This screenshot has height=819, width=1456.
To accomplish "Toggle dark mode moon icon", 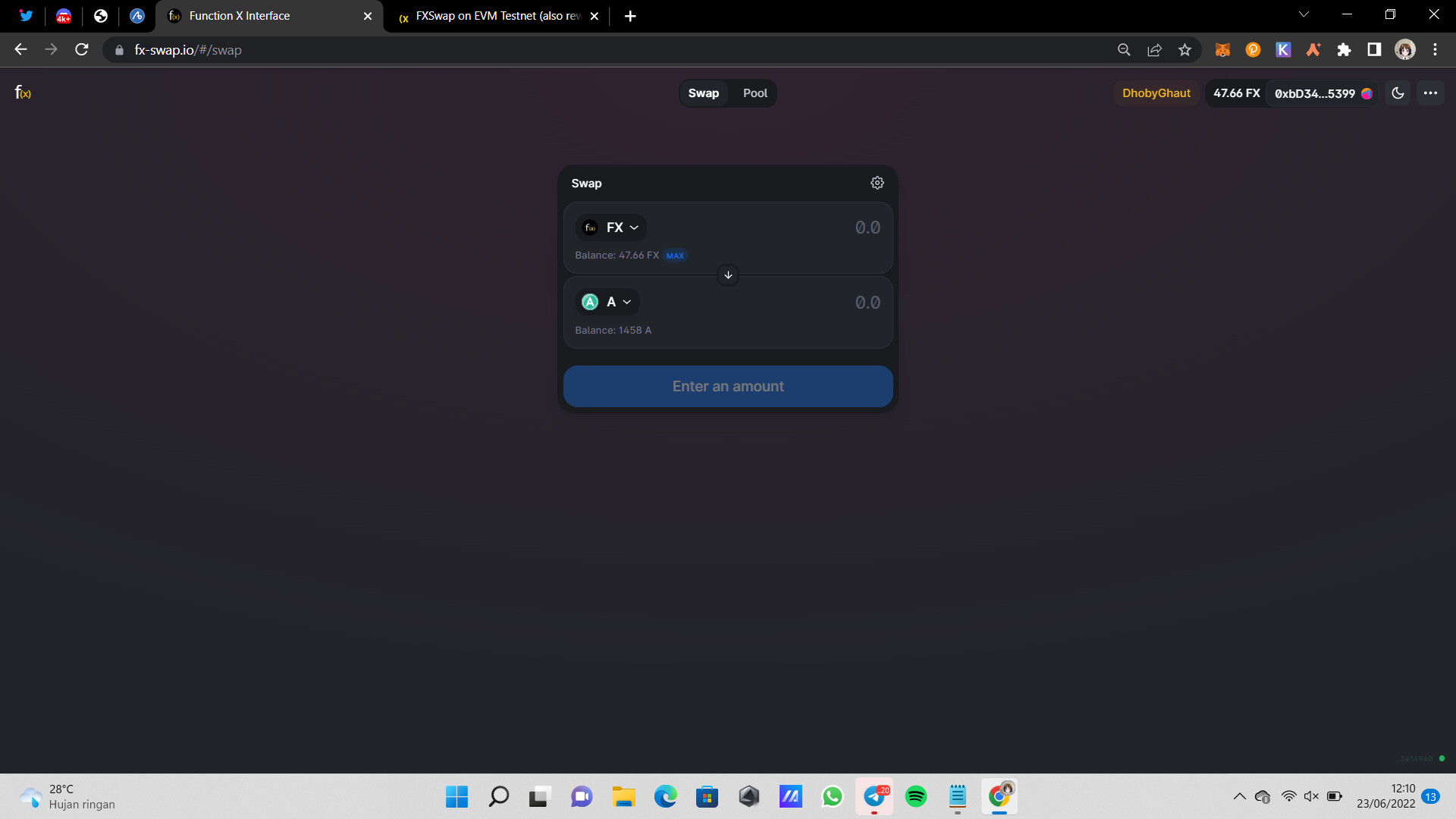I will pyautogui.click(x=1398, y=93).
